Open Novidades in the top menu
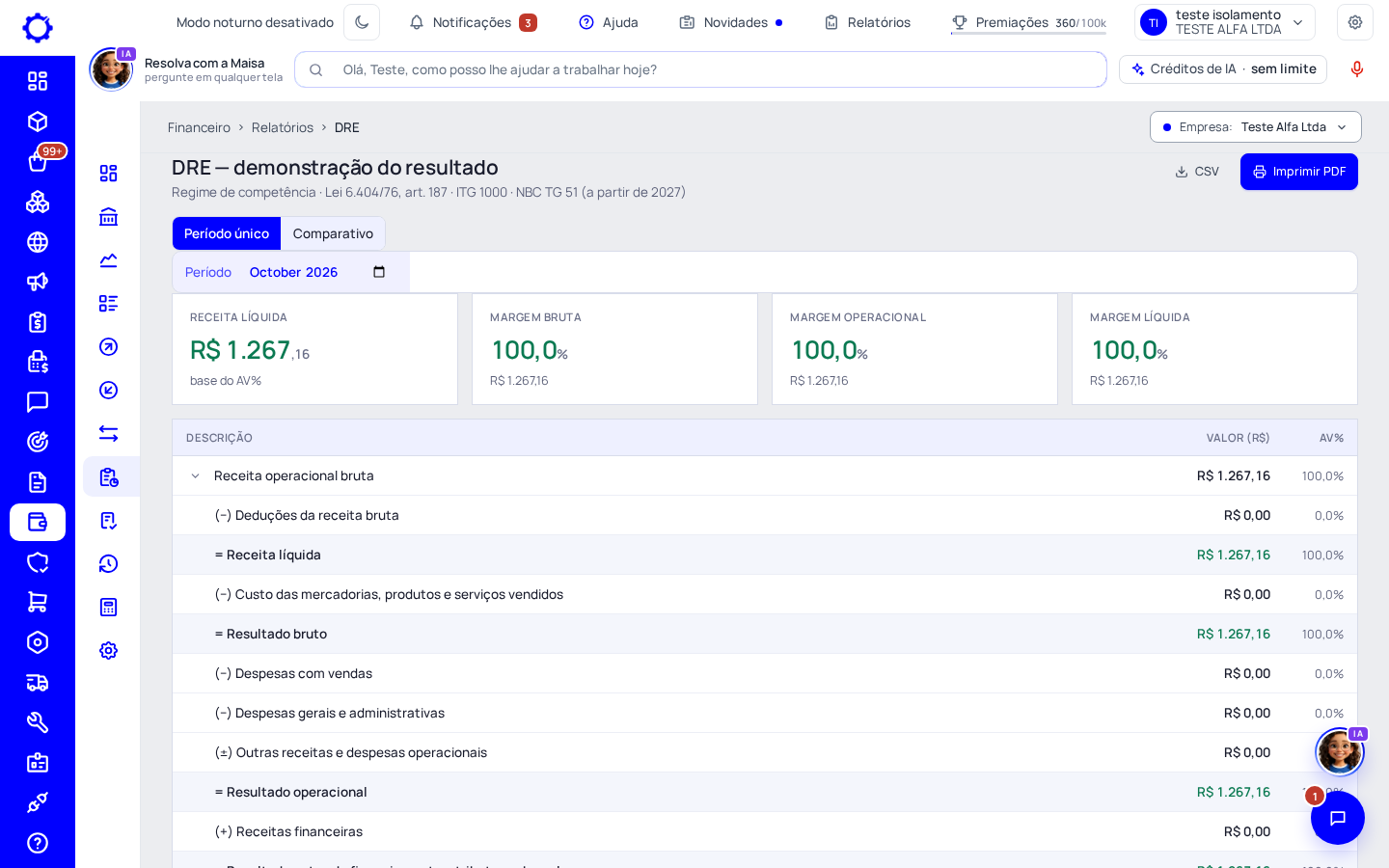The height and width of the screenshot is (868, 1389). coord(731,22)
